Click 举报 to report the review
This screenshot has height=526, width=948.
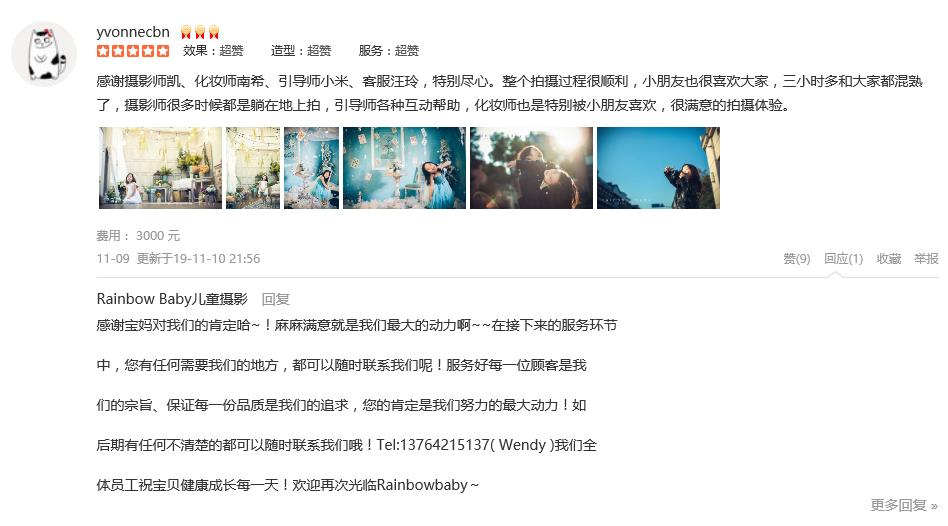pyautogui.click(x=926, y=259)
